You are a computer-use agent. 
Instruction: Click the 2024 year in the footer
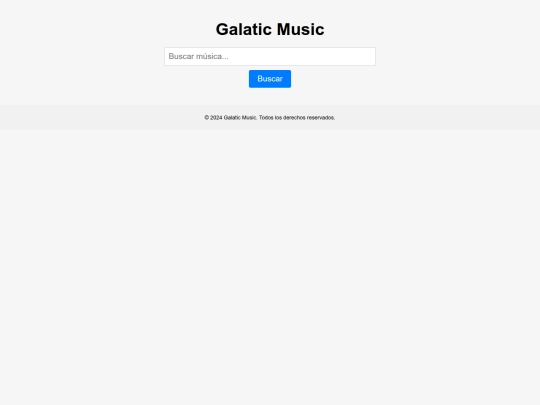(x=216, y=118)
